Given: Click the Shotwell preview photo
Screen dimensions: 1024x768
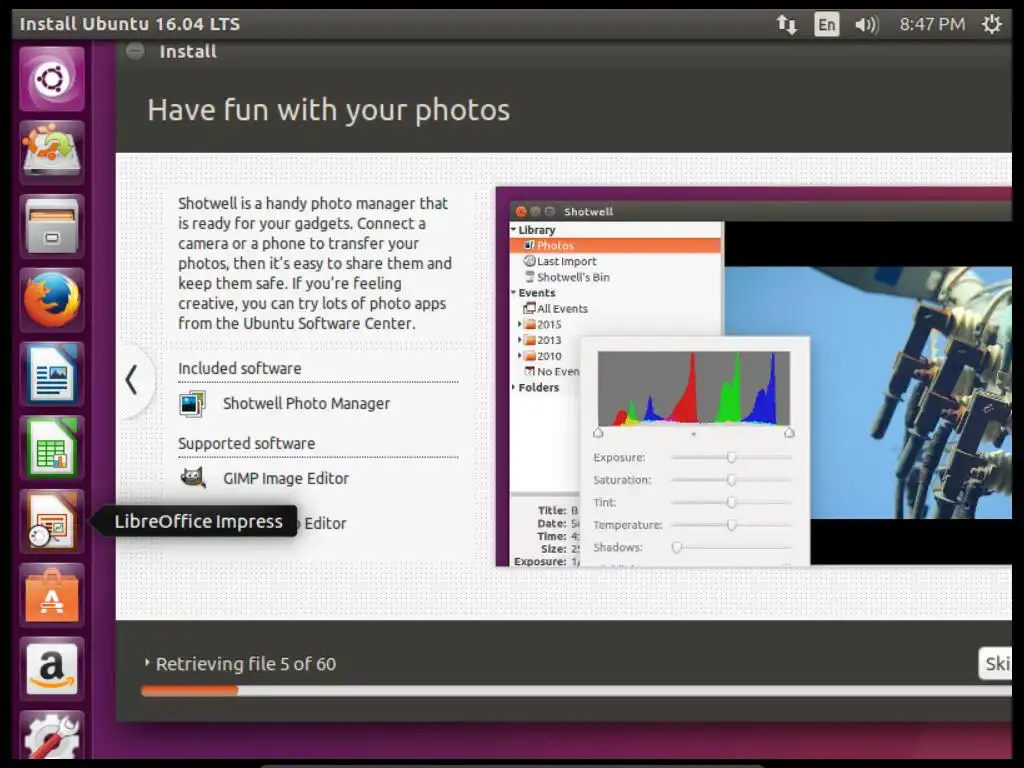Looking at the screenshot, I should [x=869, y=392].
